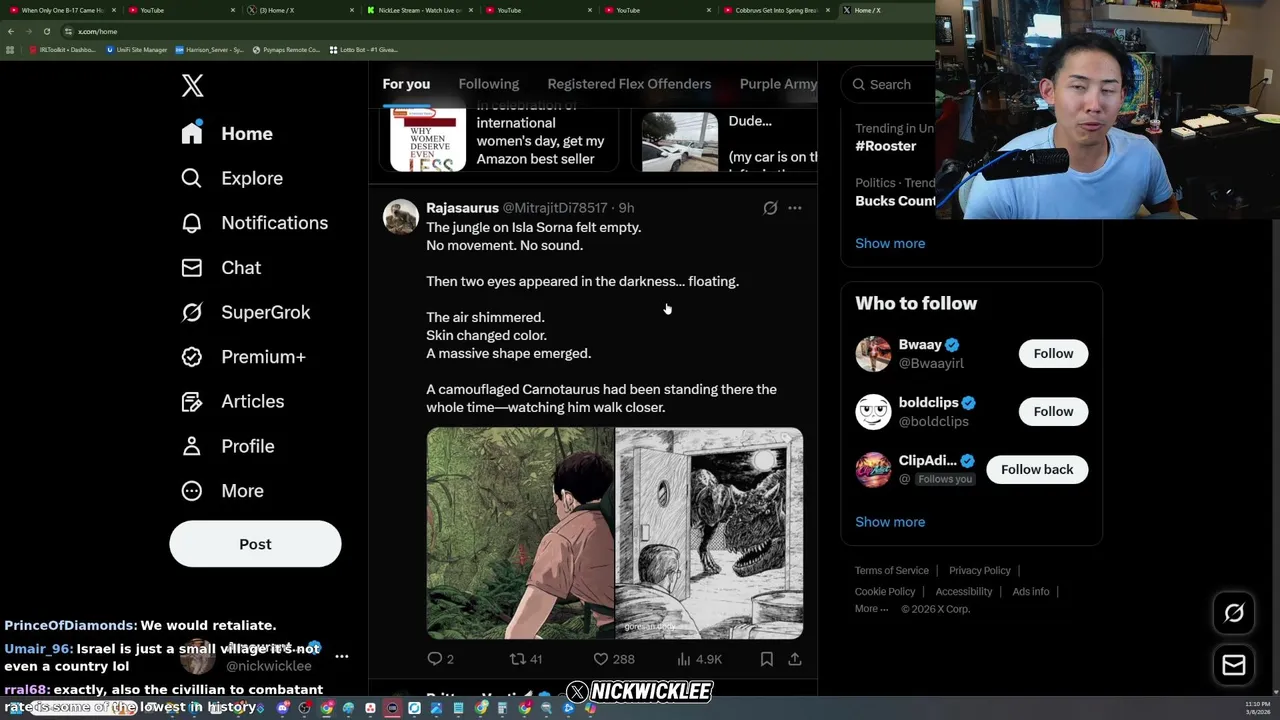Open Registered Flex Offenders feed tab
Image resolution: width=1280 pixels, height=720 pixels.
(x=629, y=84)
